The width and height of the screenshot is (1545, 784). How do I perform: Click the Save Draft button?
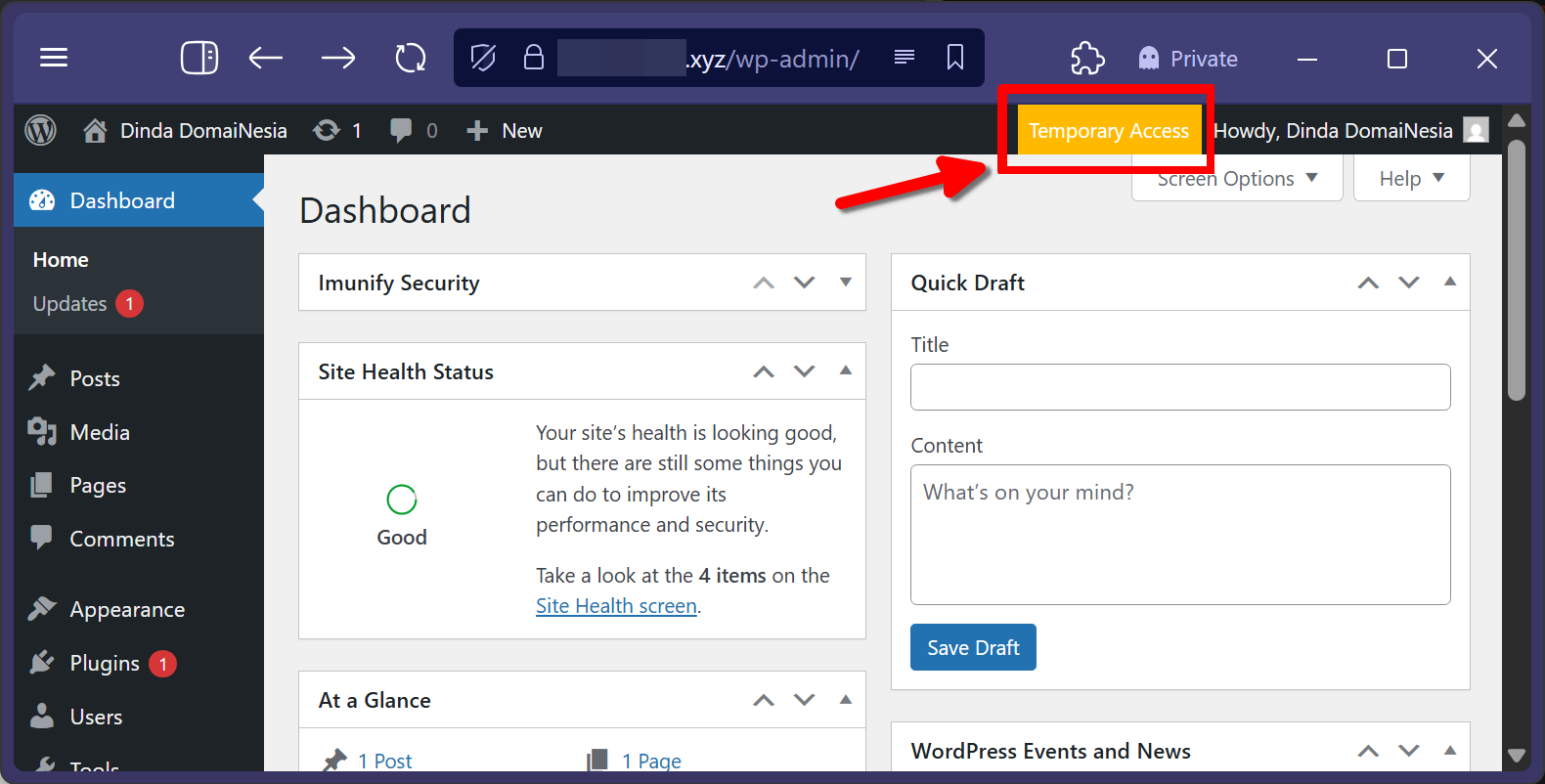[x=973, y=647]
